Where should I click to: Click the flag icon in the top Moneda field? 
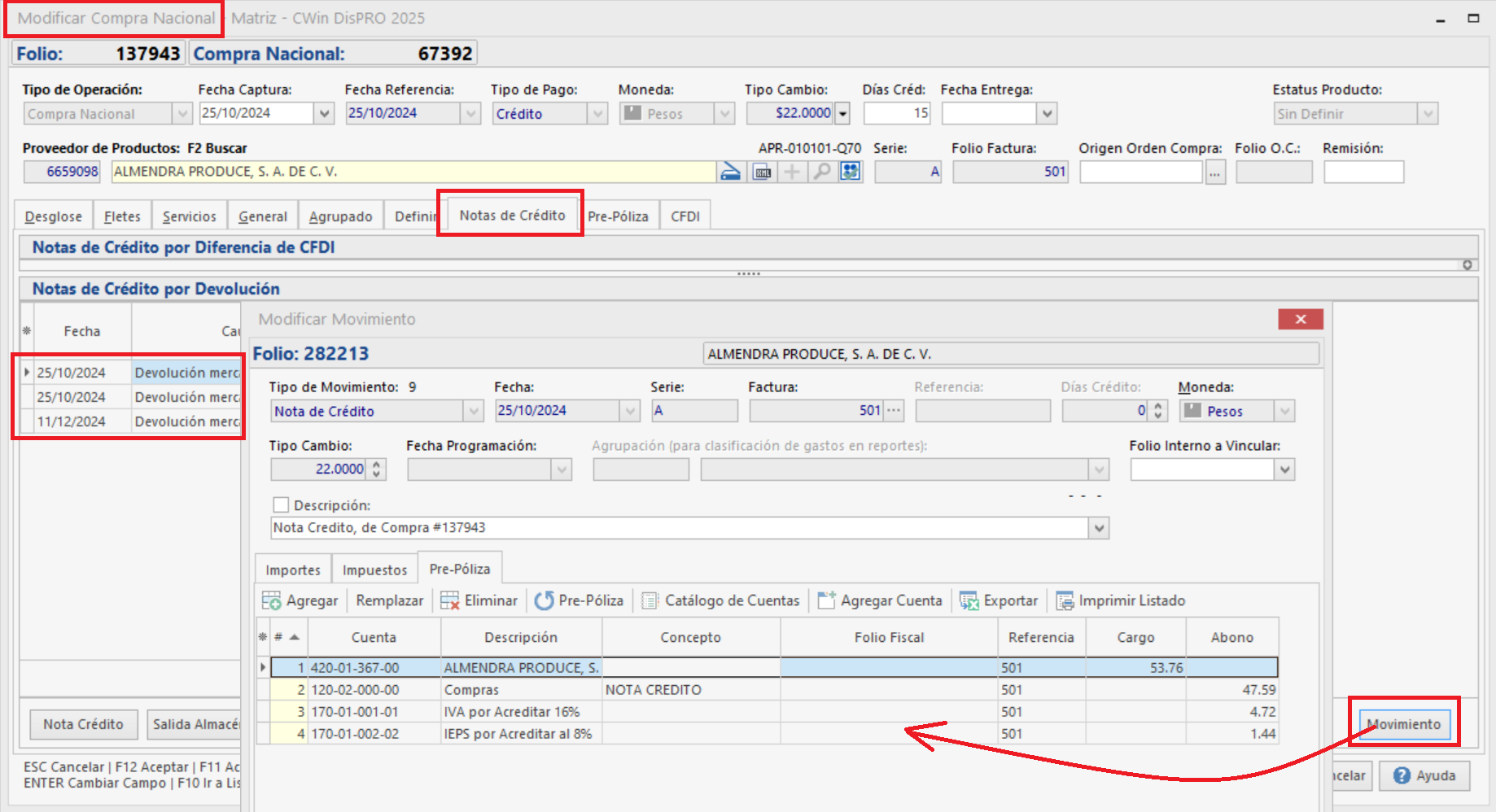point(632,113)
